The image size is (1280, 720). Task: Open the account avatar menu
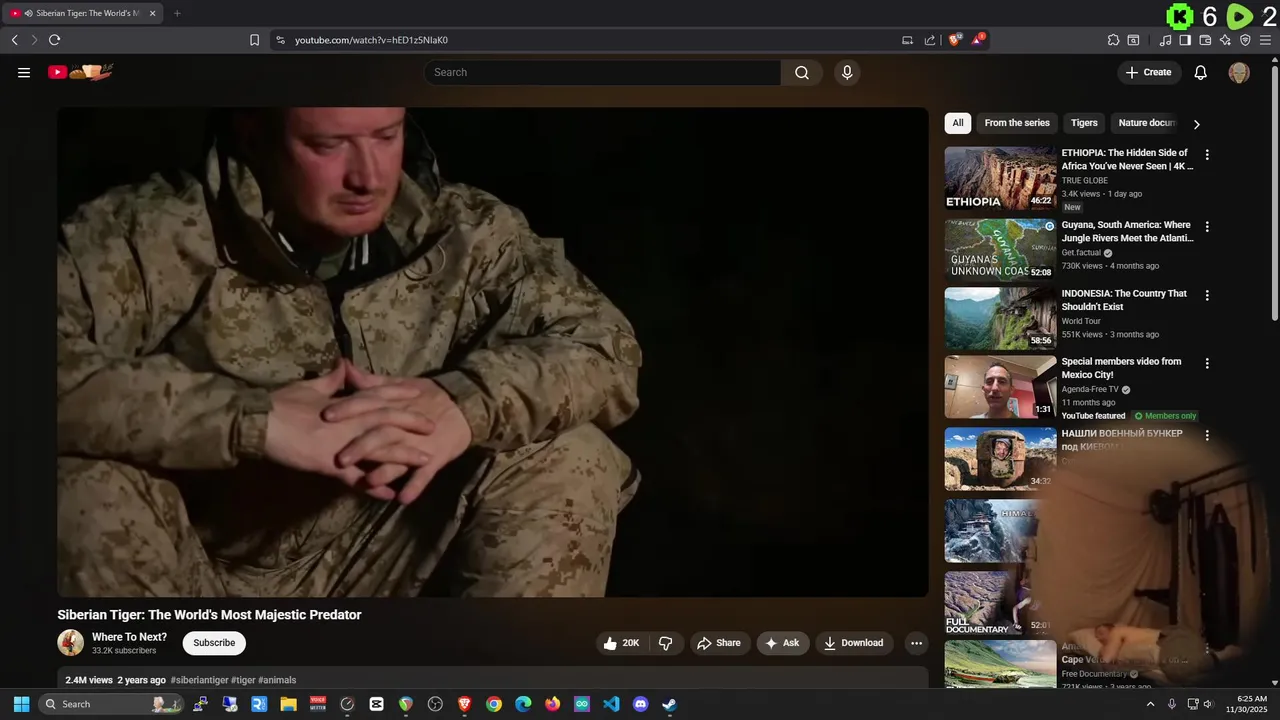pos(1239,72)
